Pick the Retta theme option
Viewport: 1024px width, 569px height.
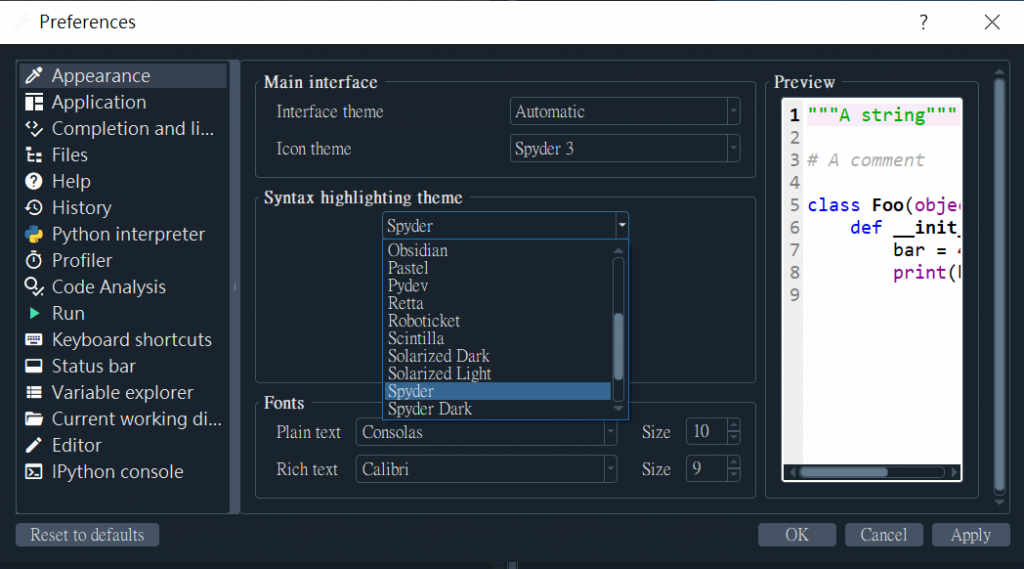pos(499,303)
